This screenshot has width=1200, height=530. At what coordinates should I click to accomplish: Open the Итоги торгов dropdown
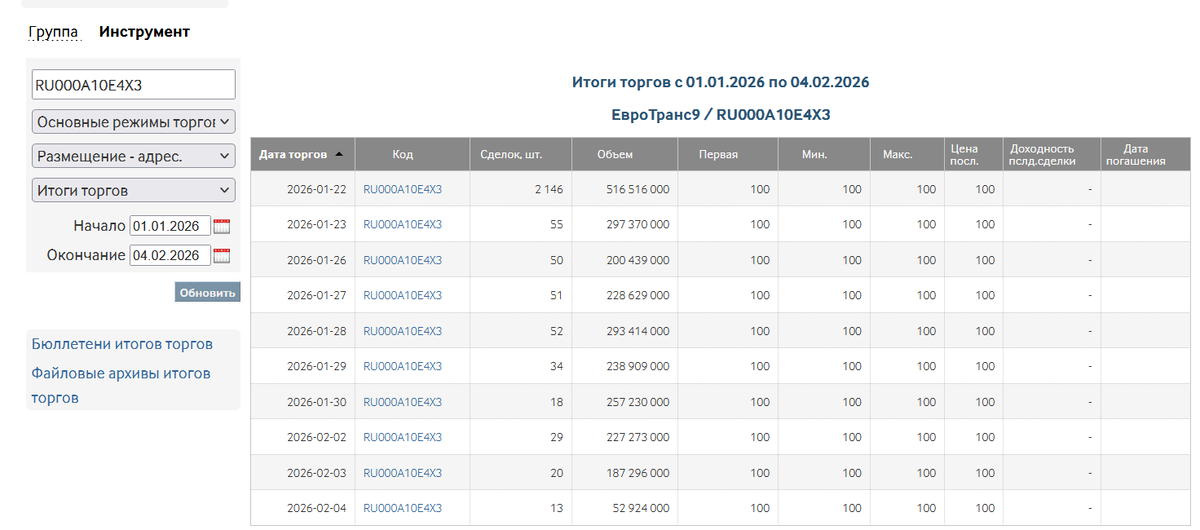pyautogui.click(x=133, y=190)
